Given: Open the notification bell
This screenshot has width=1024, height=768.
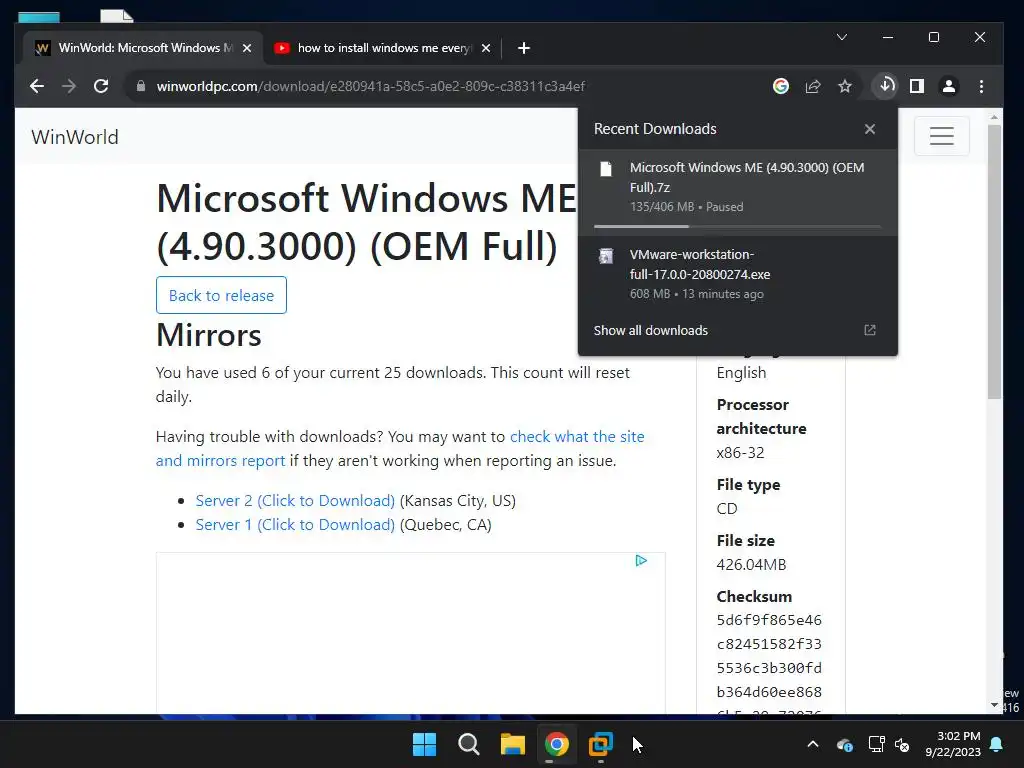Looking at the screenshot, I should pyautogui.click(x=997, y=744).
